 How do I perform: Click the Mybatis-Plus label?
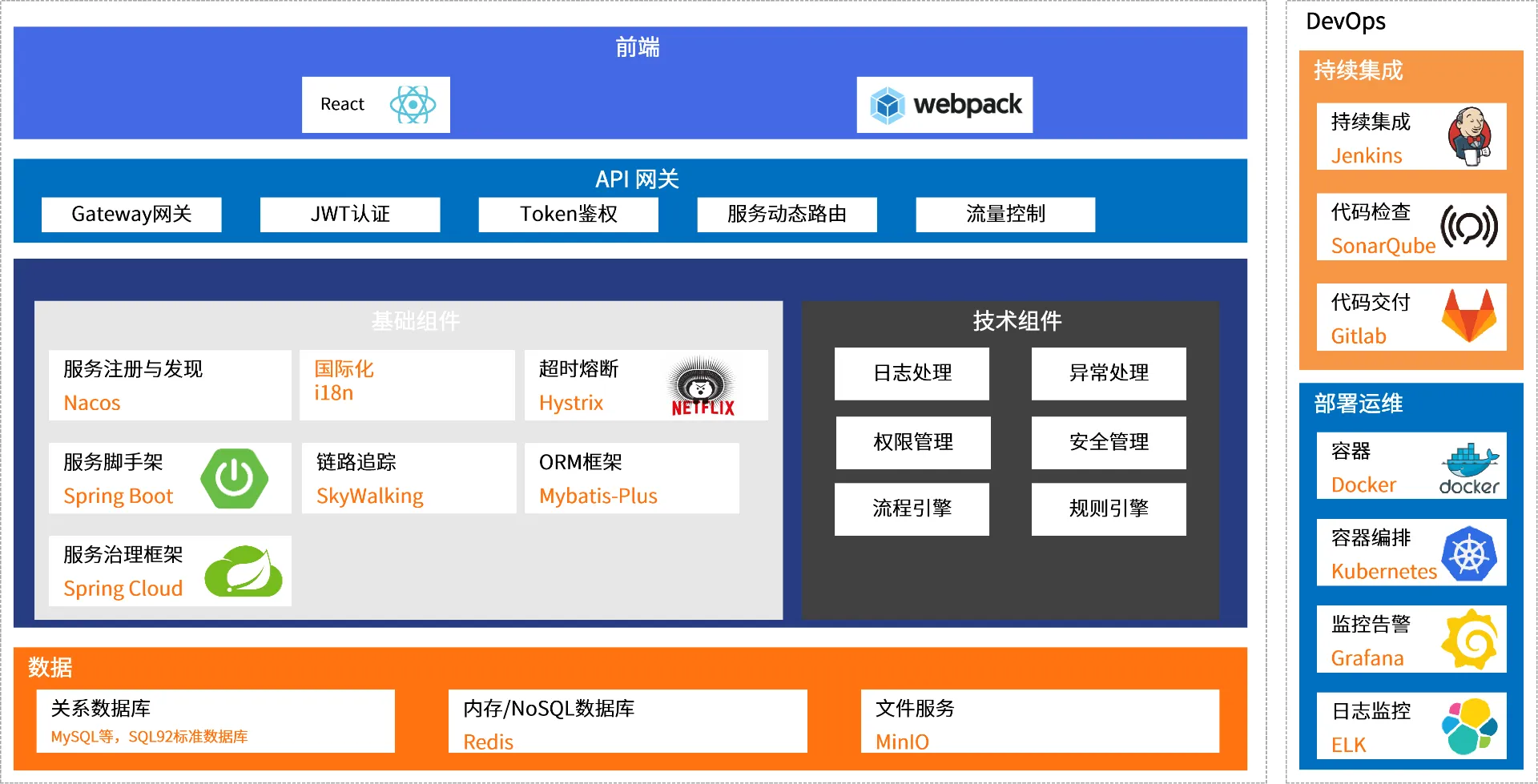click(598, 497)
